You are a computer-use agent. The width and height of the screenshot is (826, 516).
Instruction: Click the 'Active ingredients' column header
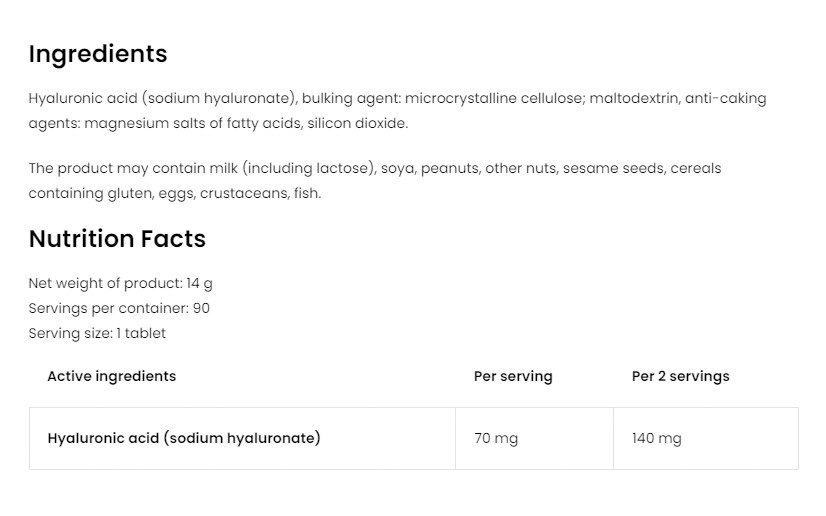pyautogui.click(x=111, y=377)
